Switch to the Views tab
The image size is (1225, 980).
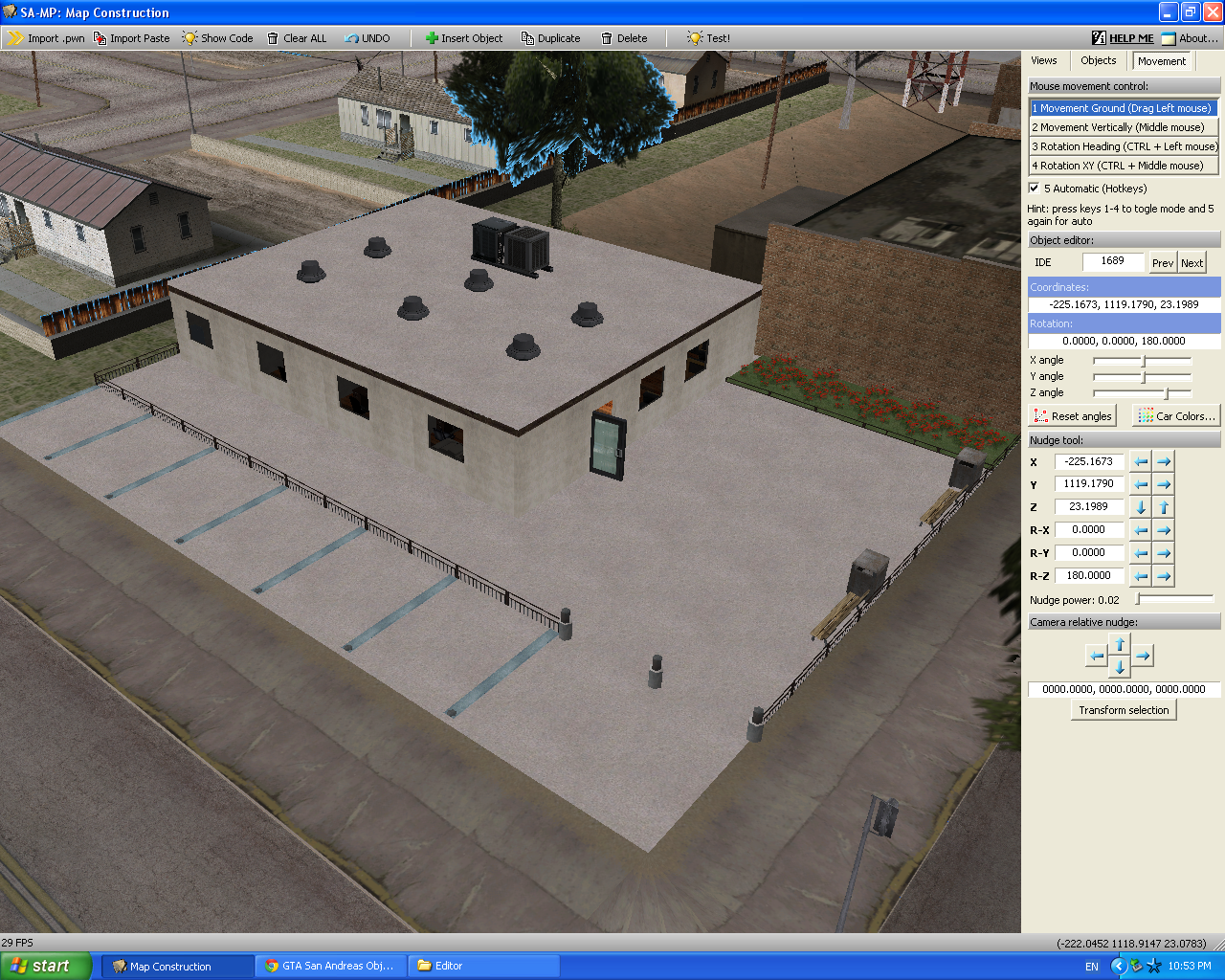click(x=1043, y=60)
